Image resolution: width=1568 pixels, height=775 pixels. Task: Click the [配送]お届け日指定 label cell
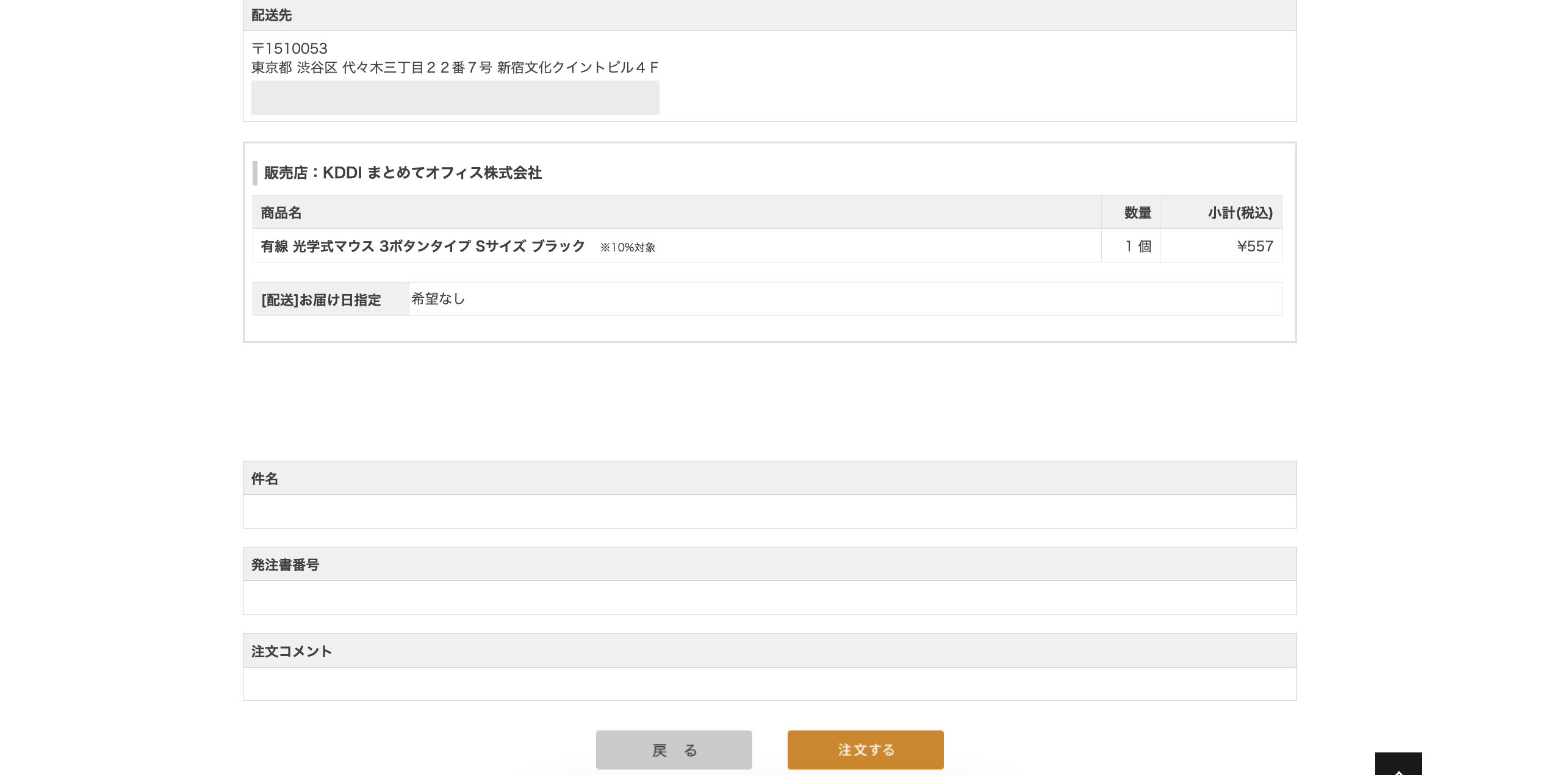tap(320, 300)
